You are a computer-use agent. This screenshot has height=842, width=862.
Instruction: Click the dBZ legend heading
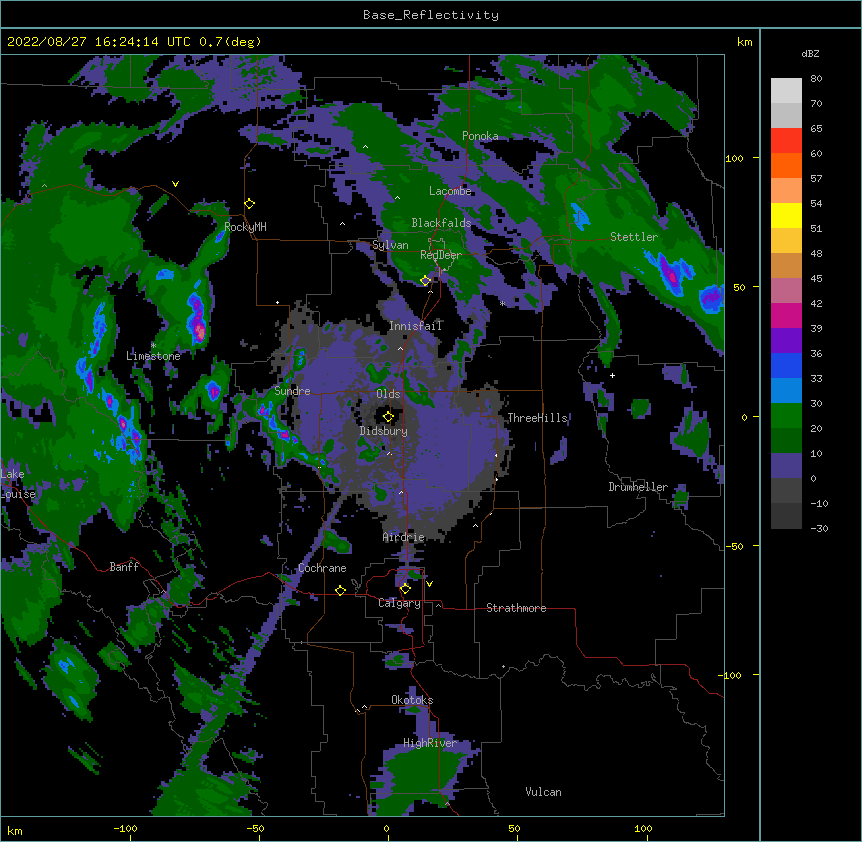(x=810, y=53)
